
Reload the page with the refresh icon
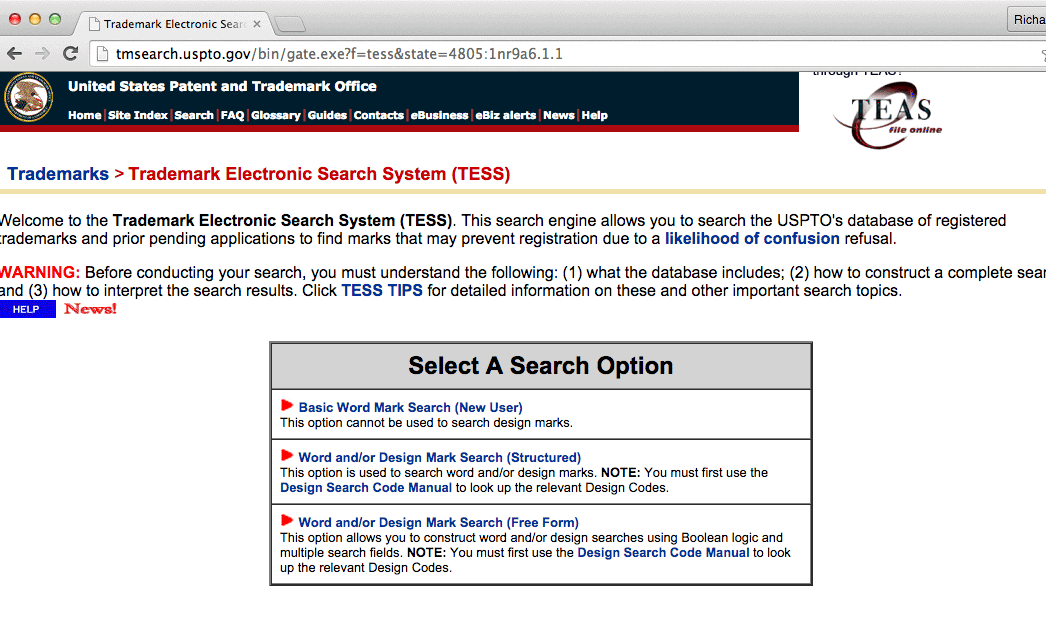[70, 54]
